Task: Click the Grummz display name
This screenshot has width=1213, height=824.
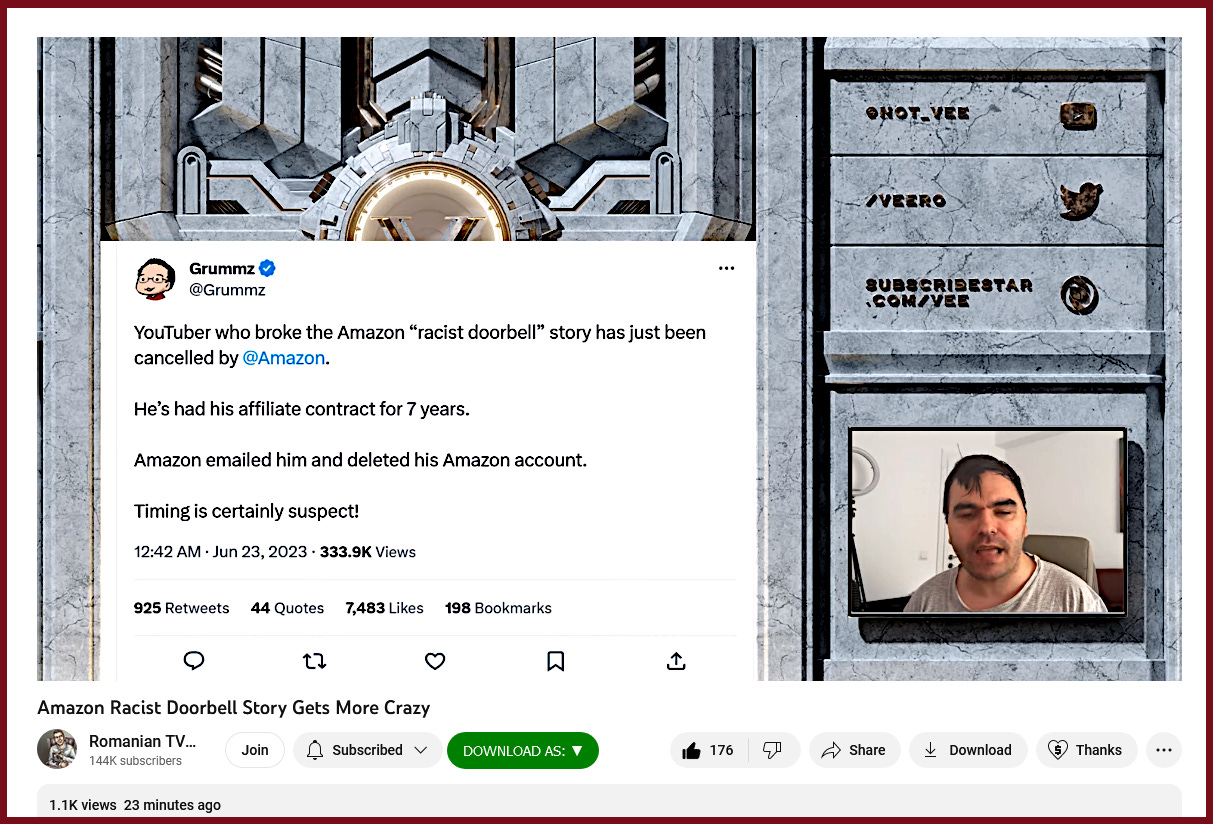Action: [222, 268]
